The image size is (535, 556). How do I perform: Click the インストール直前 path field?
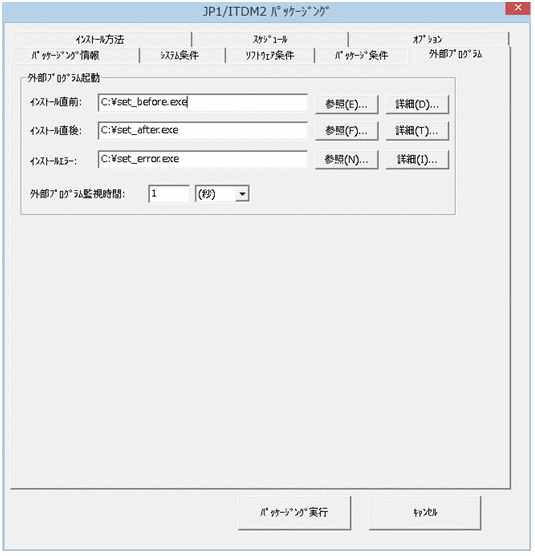point(202,102)
